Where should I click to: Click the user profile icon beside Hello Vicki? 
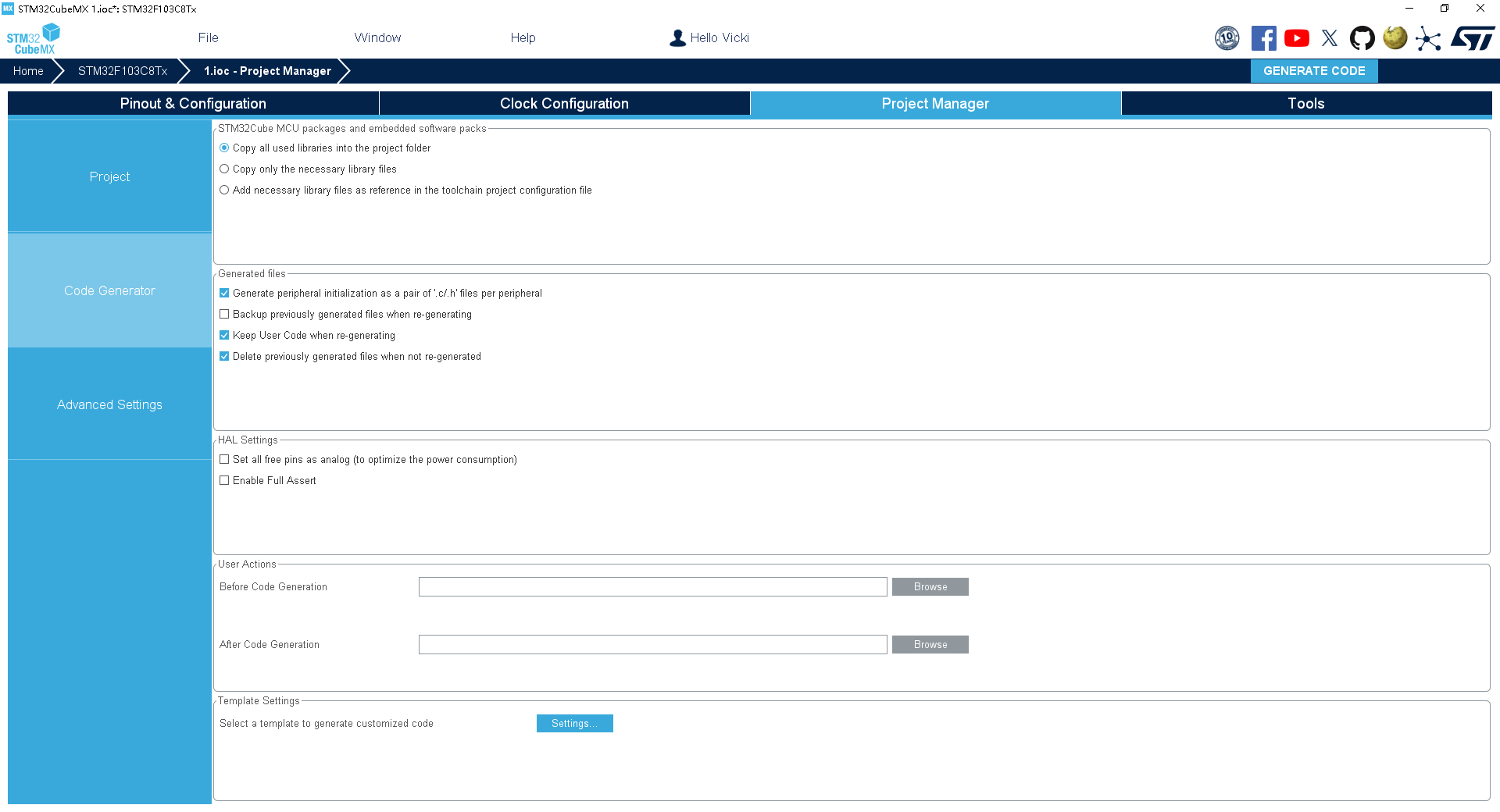tap(677, 37)
